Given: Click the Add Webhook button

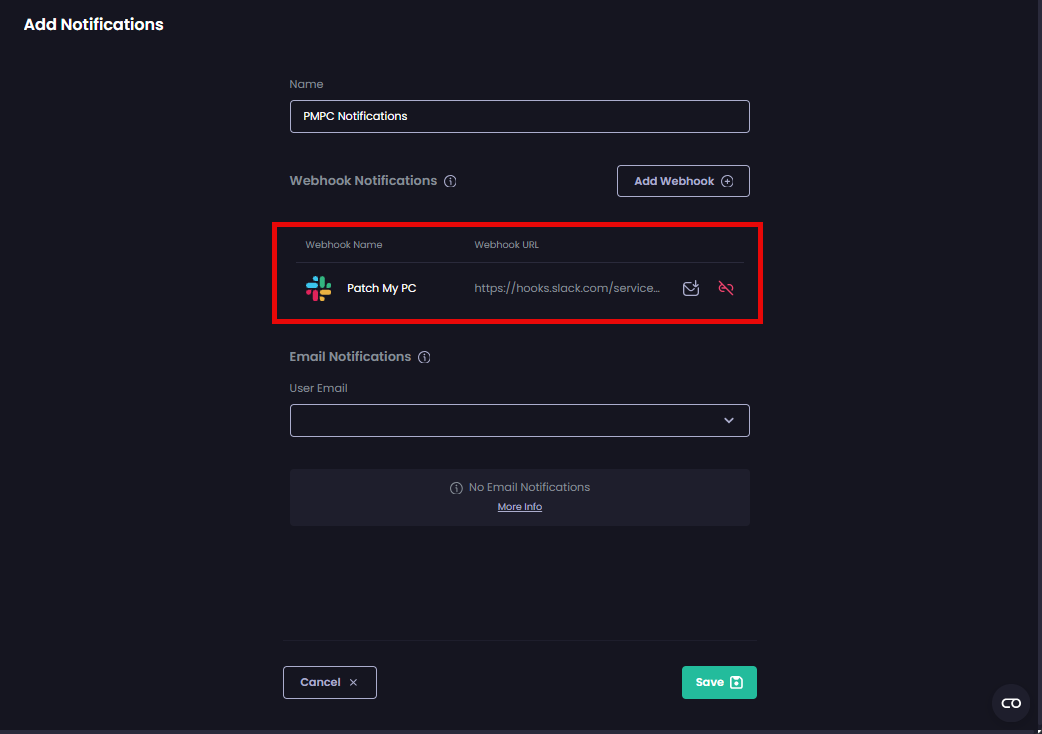Looking at the screenshot, I should tap(683, 181).
